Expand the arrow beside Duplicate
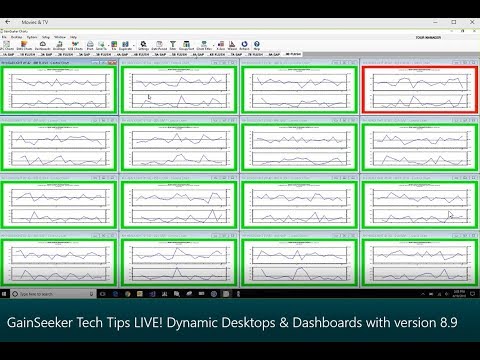 (134, 45)
